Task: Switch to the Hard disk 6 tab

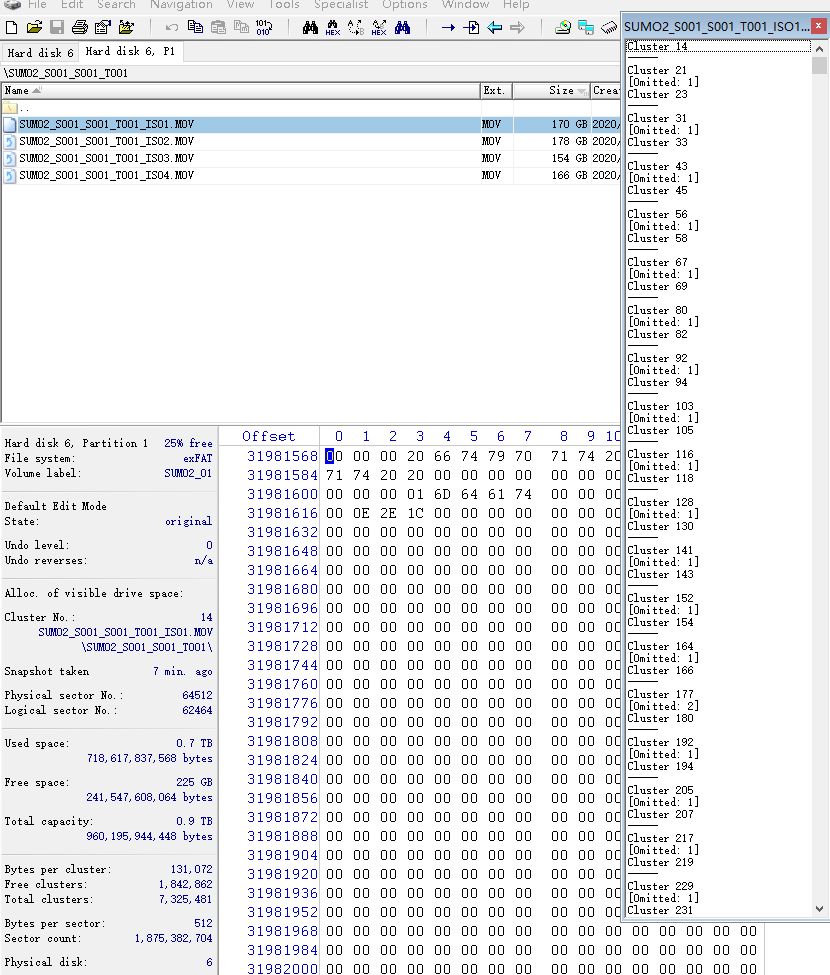Action: 40,53
